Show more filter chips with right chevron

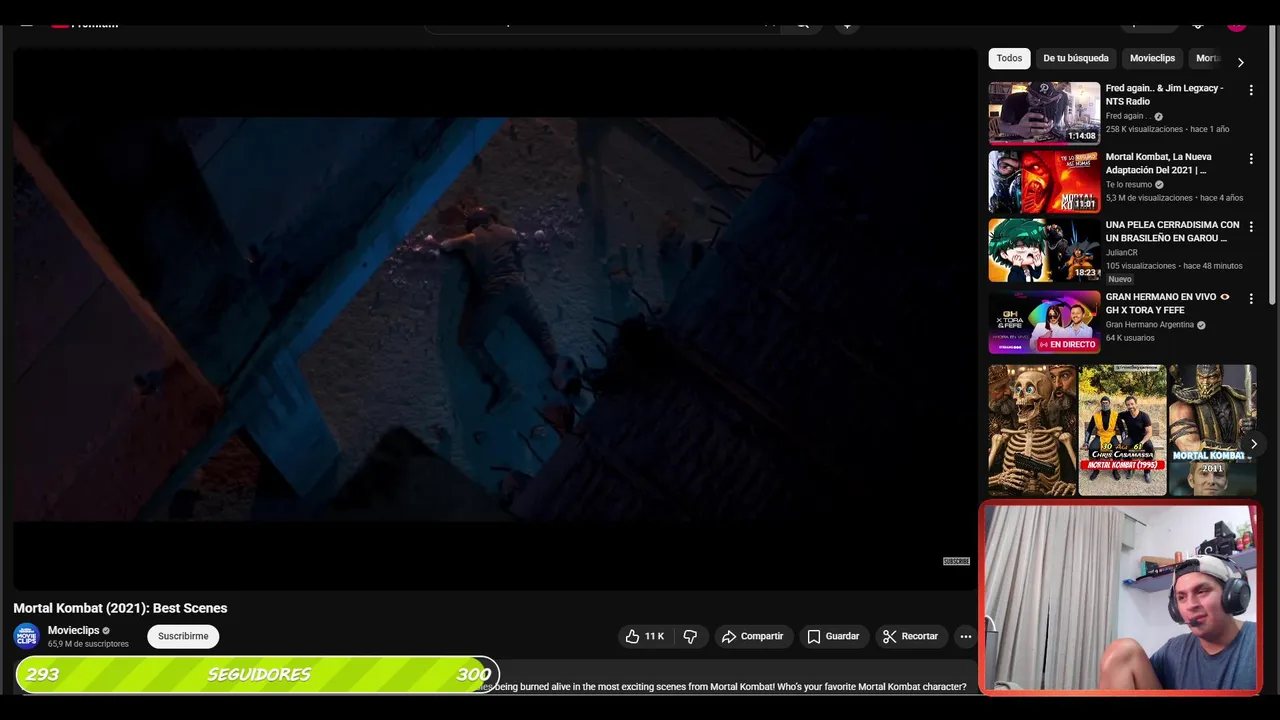click(x=1240, y=62)
